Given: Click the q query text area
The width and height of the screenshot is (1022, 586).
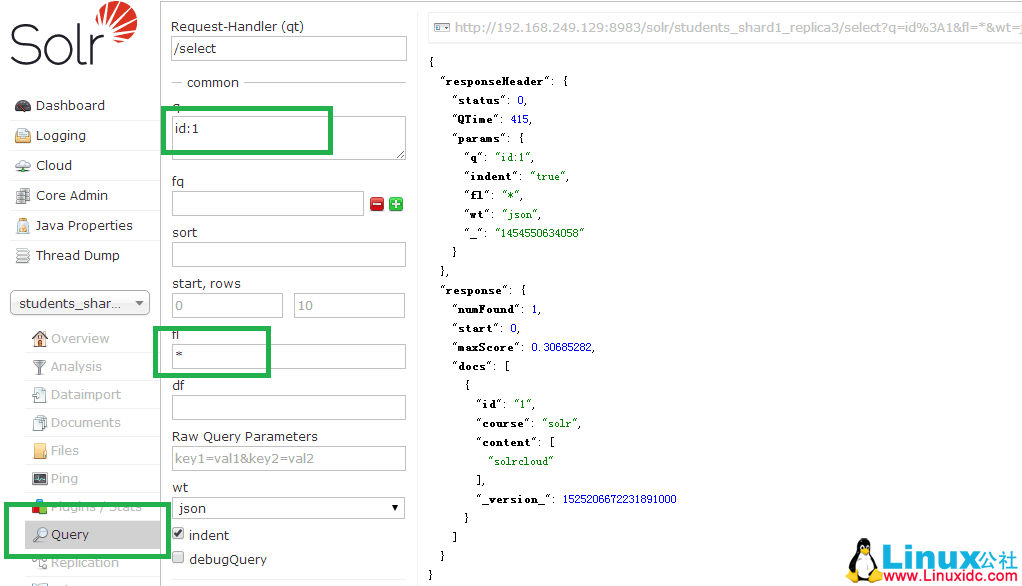Looking at the screenshot, I should tap(288, 137).
